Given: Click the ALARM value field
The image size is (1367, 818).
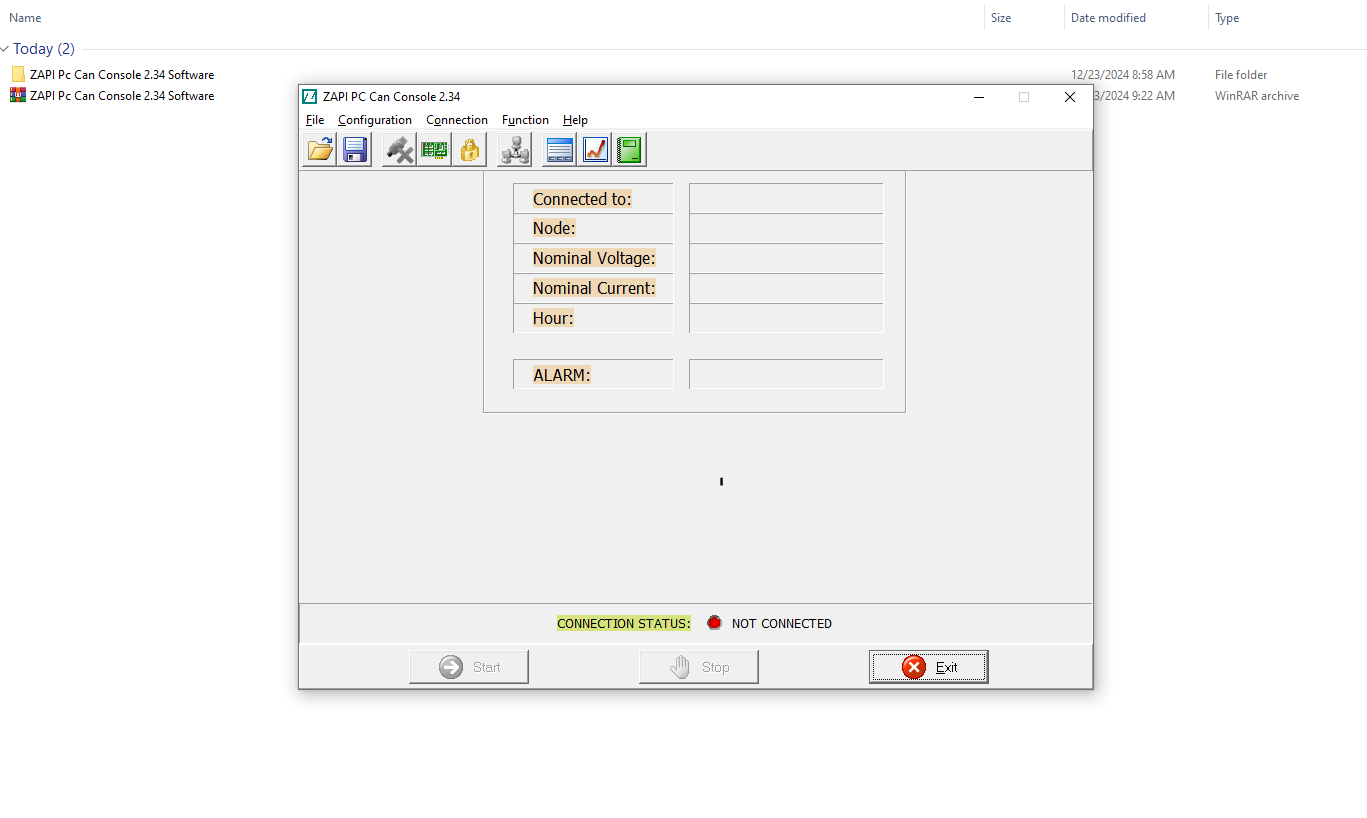Looking at the screenshot, I should pos(786,374).
